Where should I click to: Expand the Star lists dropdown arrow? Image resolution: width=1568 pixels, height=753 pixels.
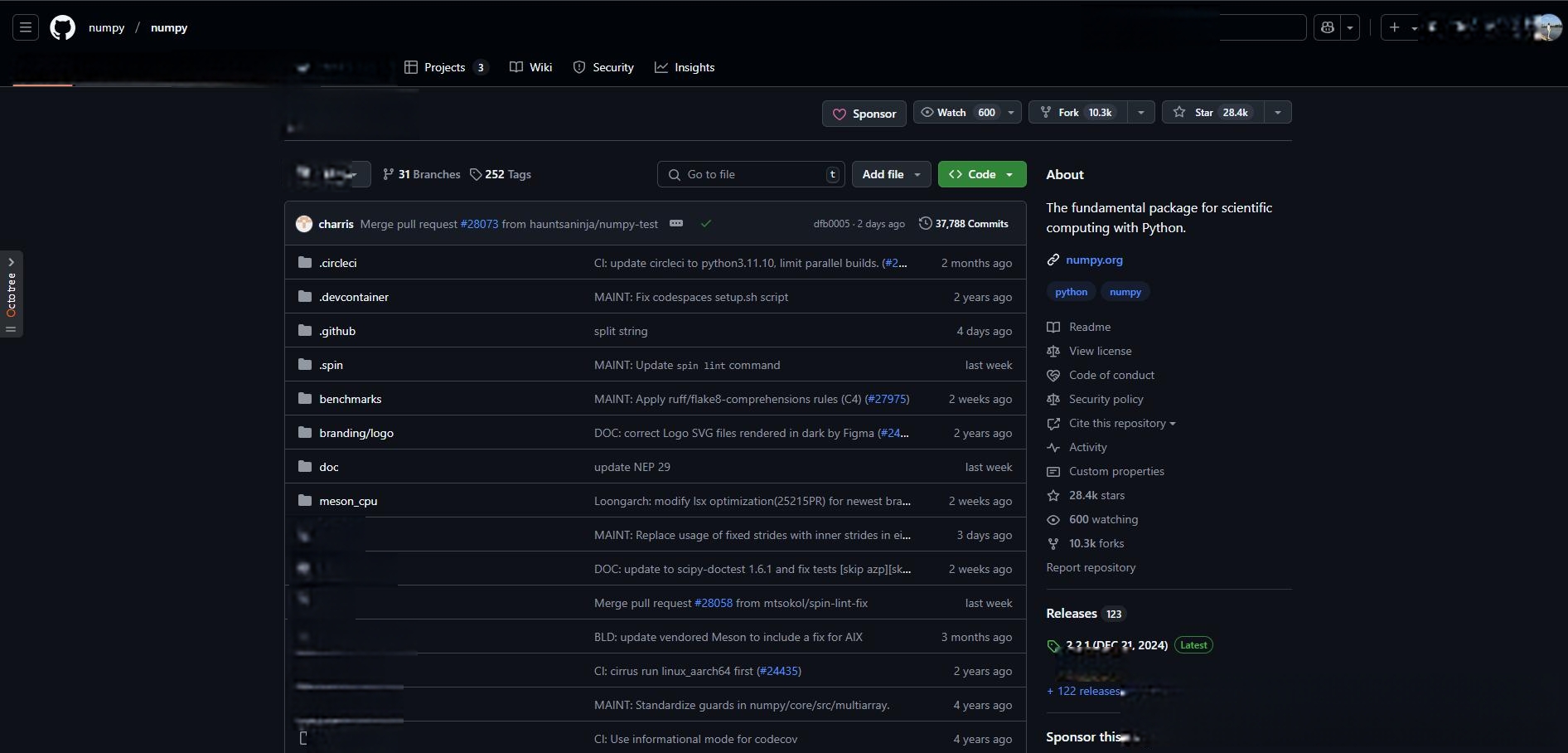click(1278, 112)
